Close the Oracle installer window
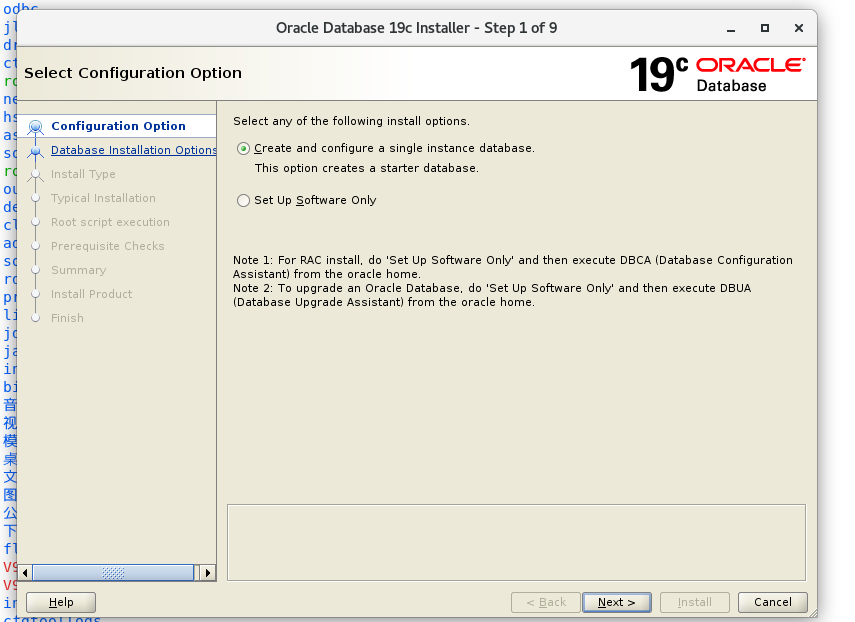This screenshot has width=855, height=622. tap(799, 28)
